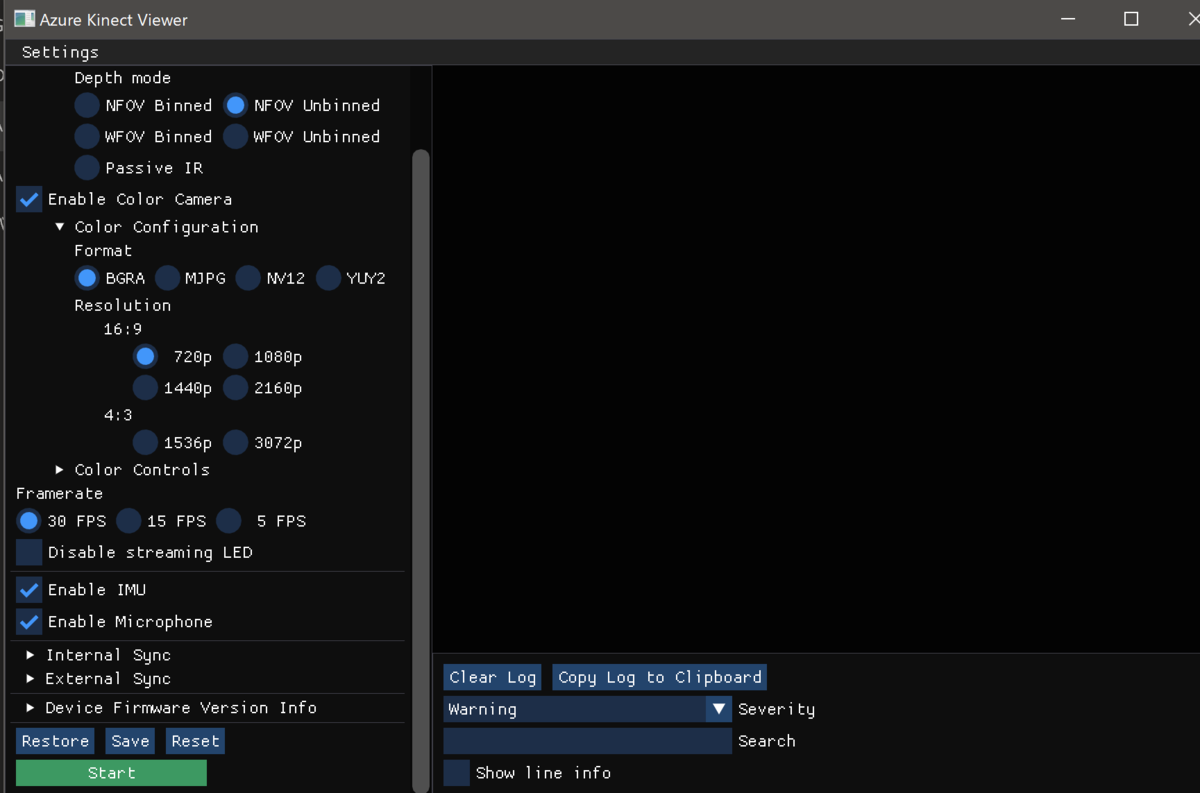The width and height of the screenshot is (1200, 793).
Task: Click the Depth mode label
Action: tap(122, 78)
